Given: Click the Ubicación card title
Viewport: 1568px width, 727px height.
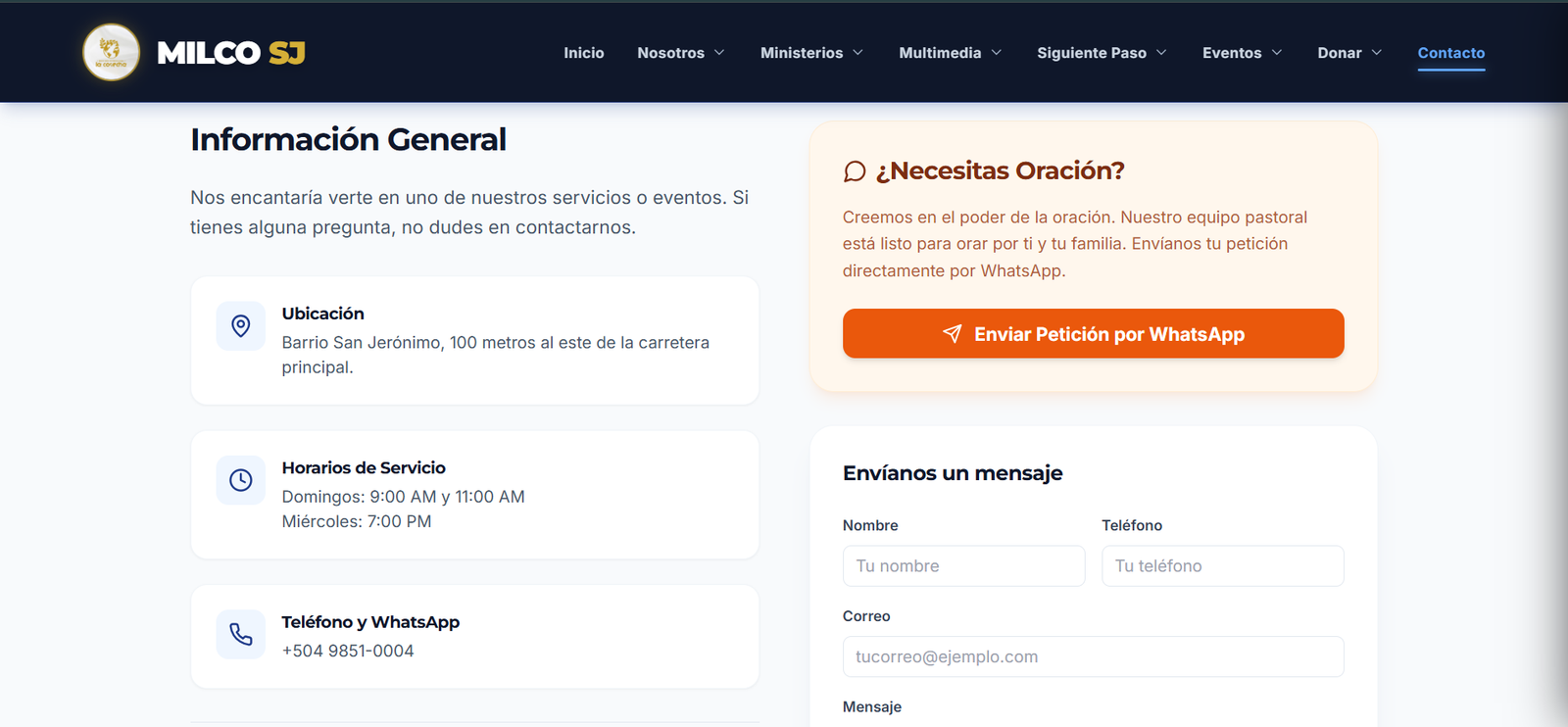Looking at the screenshot, I should 323,314.
